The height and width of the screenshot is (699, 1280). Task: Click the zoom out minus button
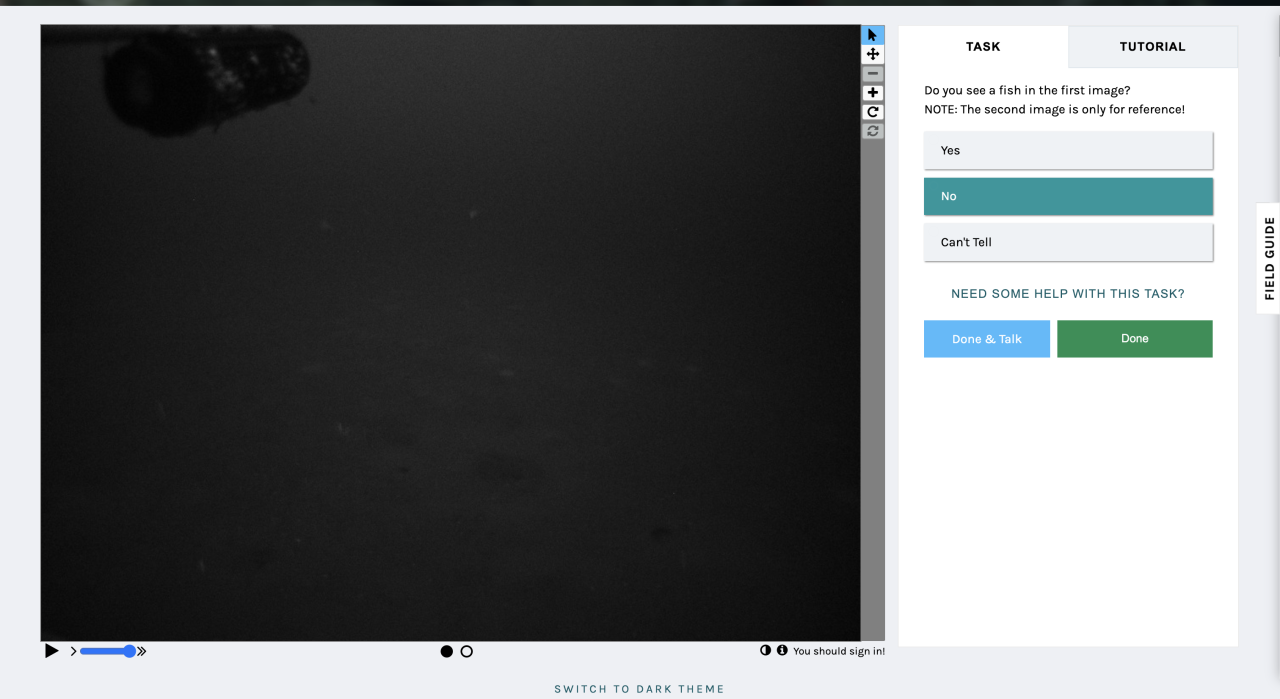point(873,73)
